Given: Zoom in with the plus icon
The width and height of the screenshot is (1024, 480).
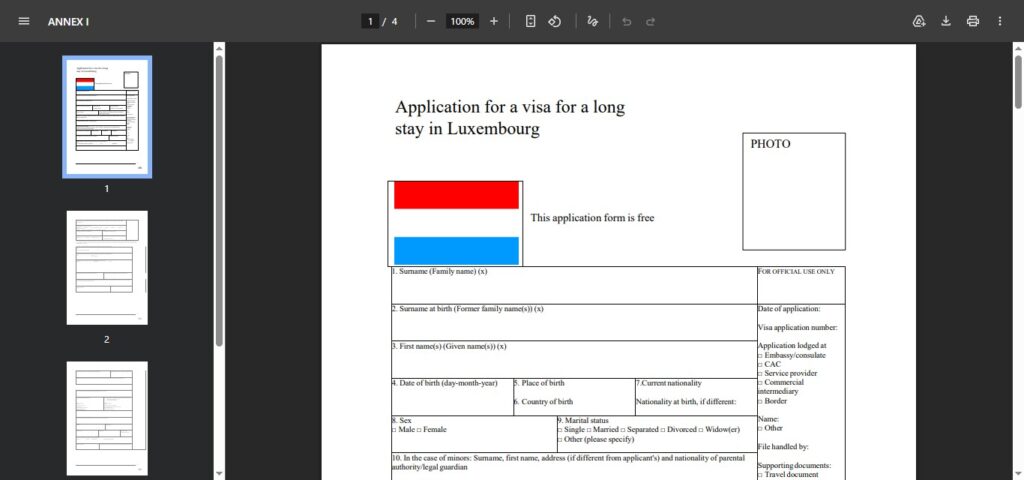Looking at the screenshot, I should click(x=493, y=21).
